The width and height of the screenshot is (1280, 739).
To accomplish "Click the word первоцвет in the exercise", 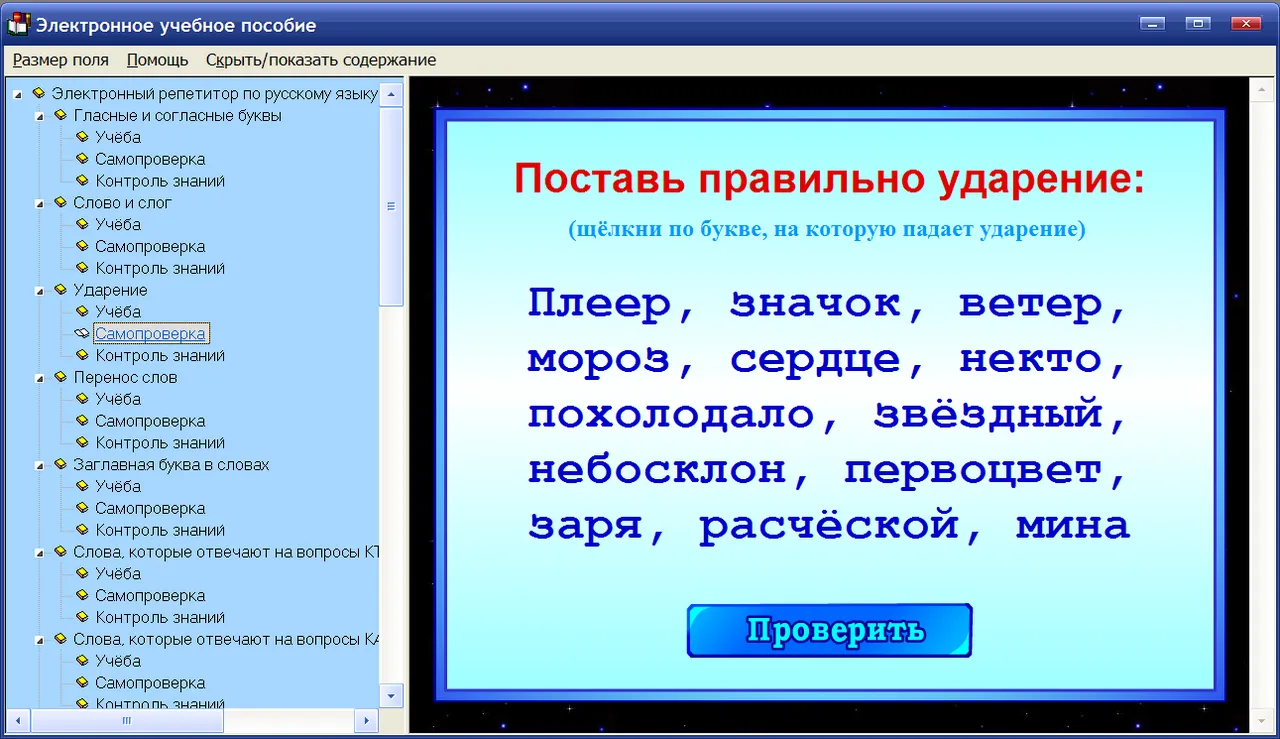I will click(x=973, y=470).
